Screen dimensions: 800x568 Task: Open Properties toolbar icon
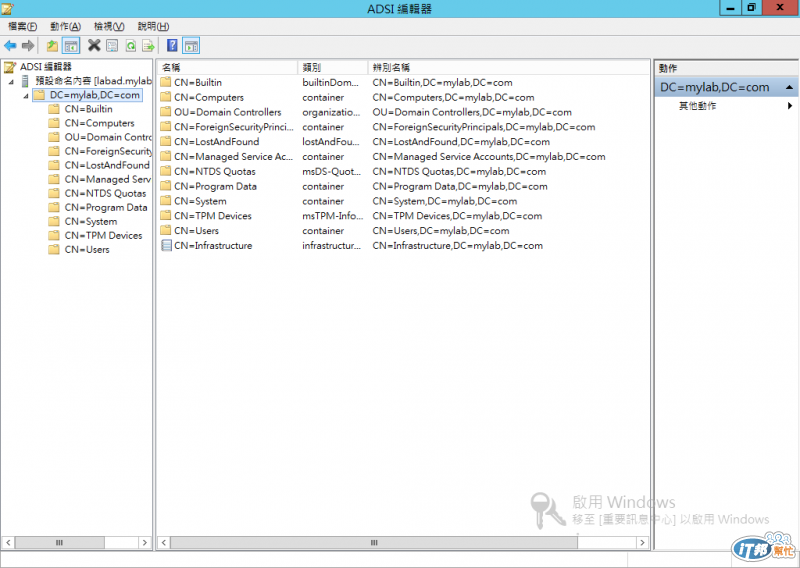(x=112, y=46)
